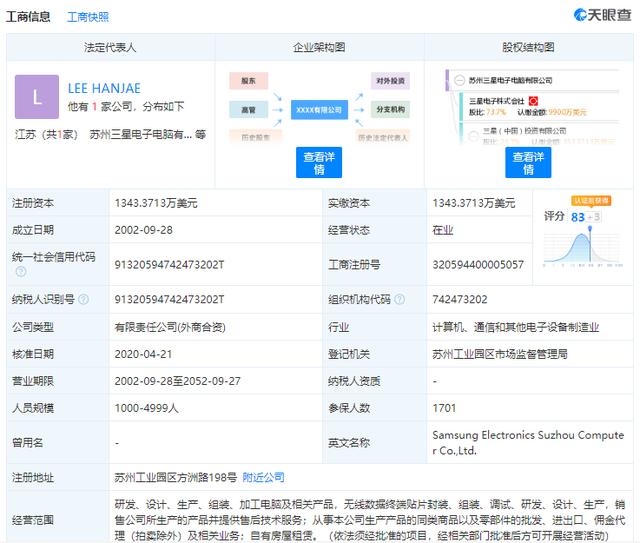Open help icon under 统一社会信用代码
The width and height of the screenshot is (640, 543).
click(21, 272)
